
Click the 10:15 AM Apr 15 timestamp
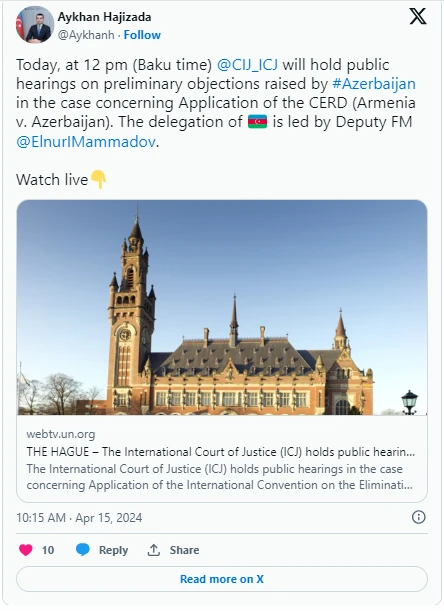click(x=79, y=517)
